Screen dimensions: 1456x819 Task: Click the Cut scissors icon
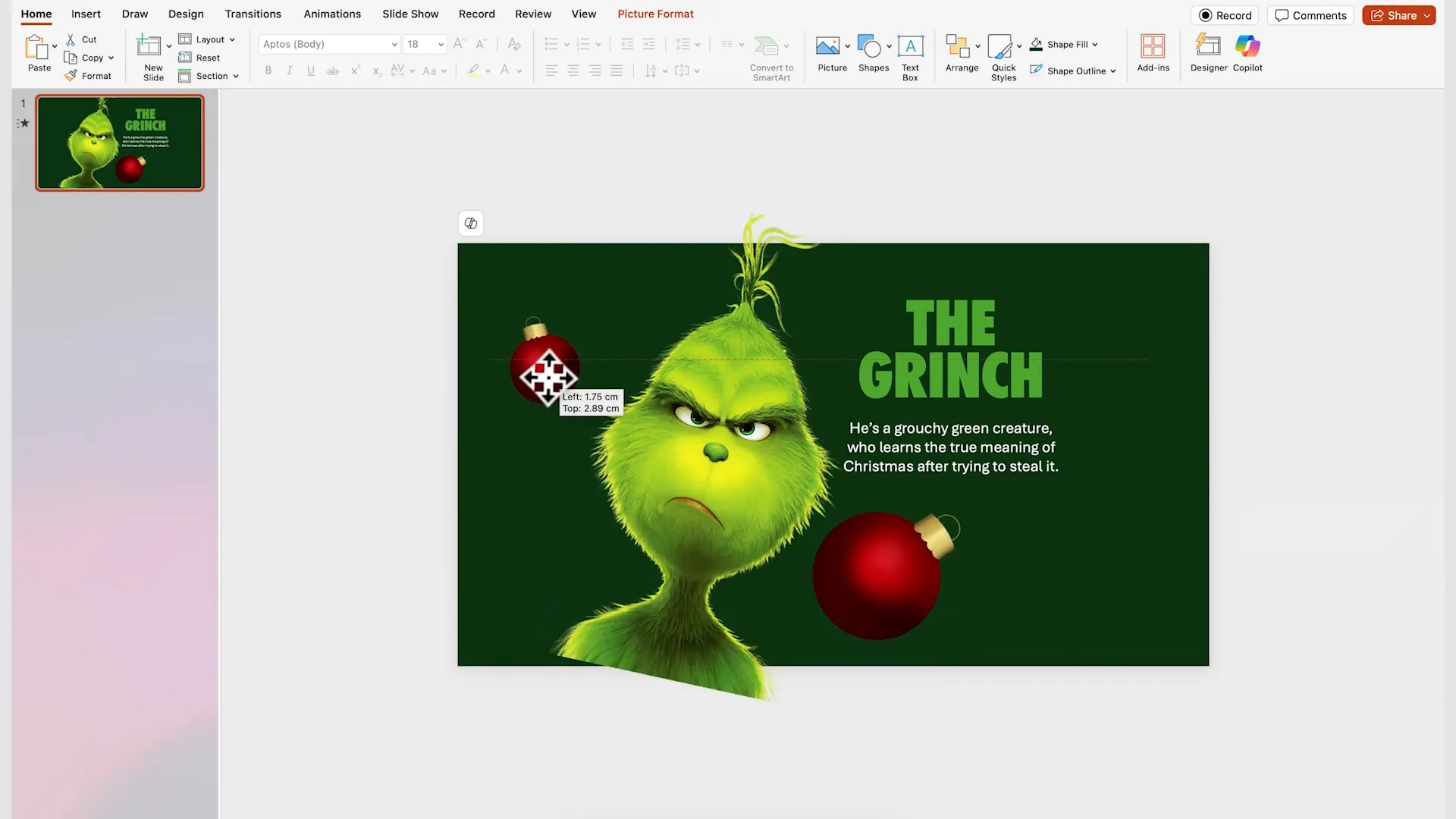(71, 39)
